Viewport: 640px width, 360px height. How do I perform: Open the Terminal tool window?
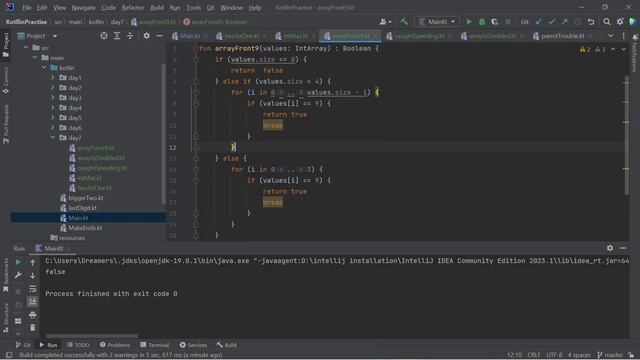pos(154,345)
